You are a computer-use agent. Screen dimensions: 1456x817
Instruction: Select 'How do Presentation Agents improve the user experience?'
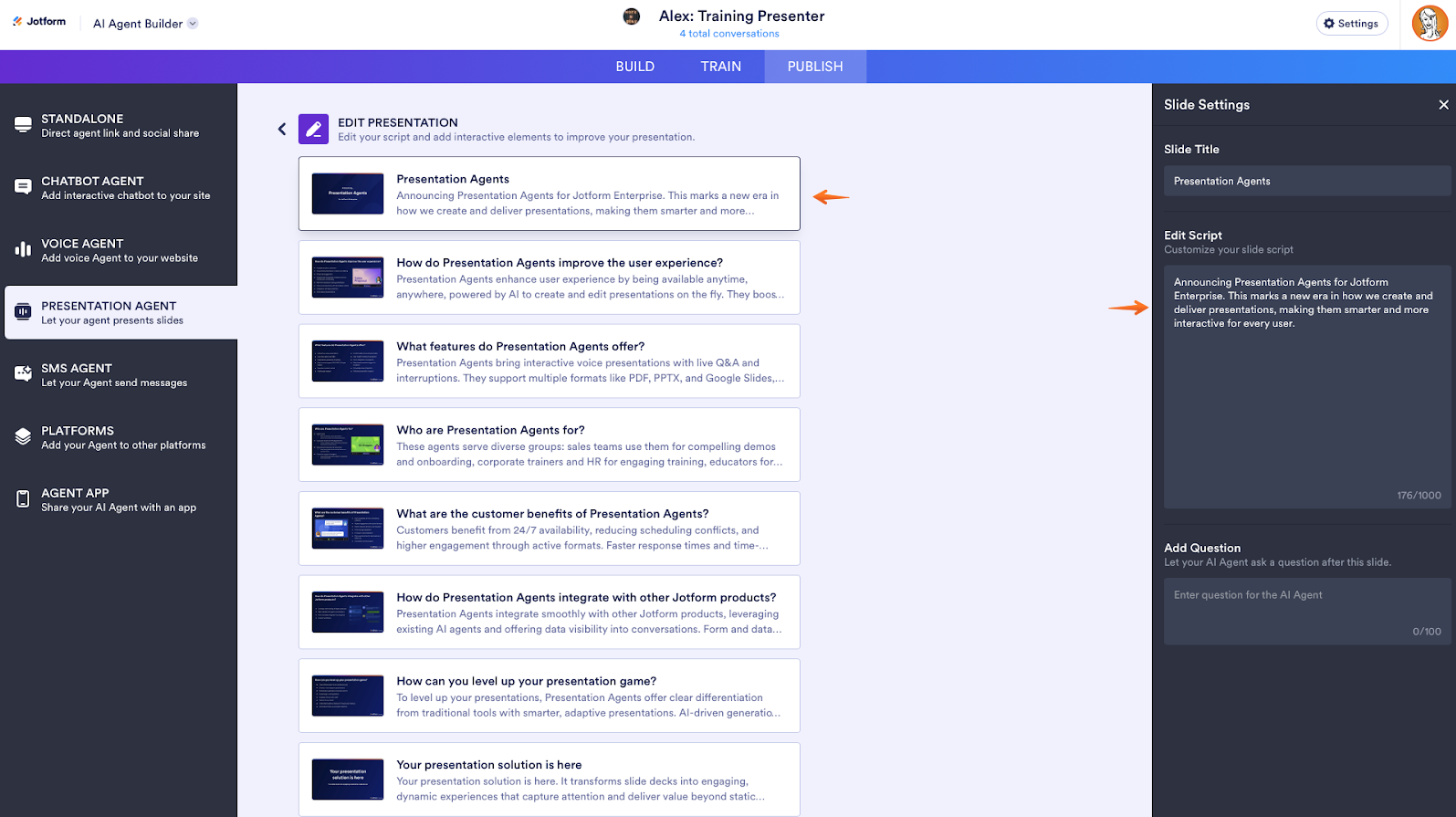(x=560, y=263)
